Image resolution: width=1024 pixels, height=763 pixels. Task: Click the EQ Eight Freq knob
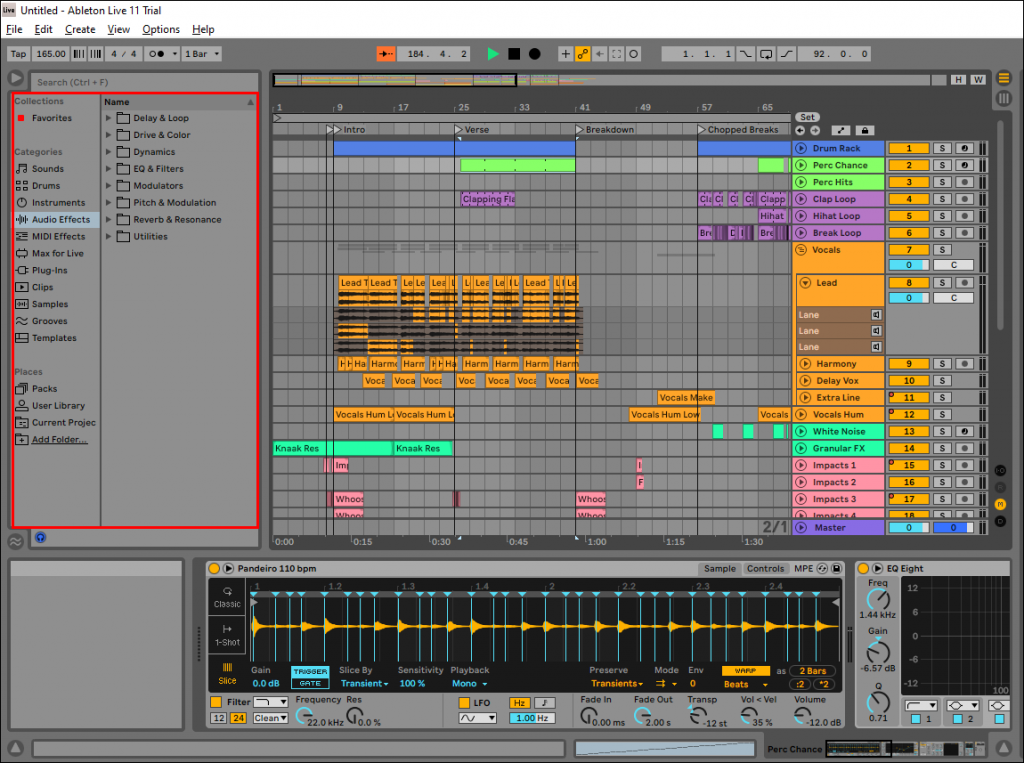click(x=878, y=598)
